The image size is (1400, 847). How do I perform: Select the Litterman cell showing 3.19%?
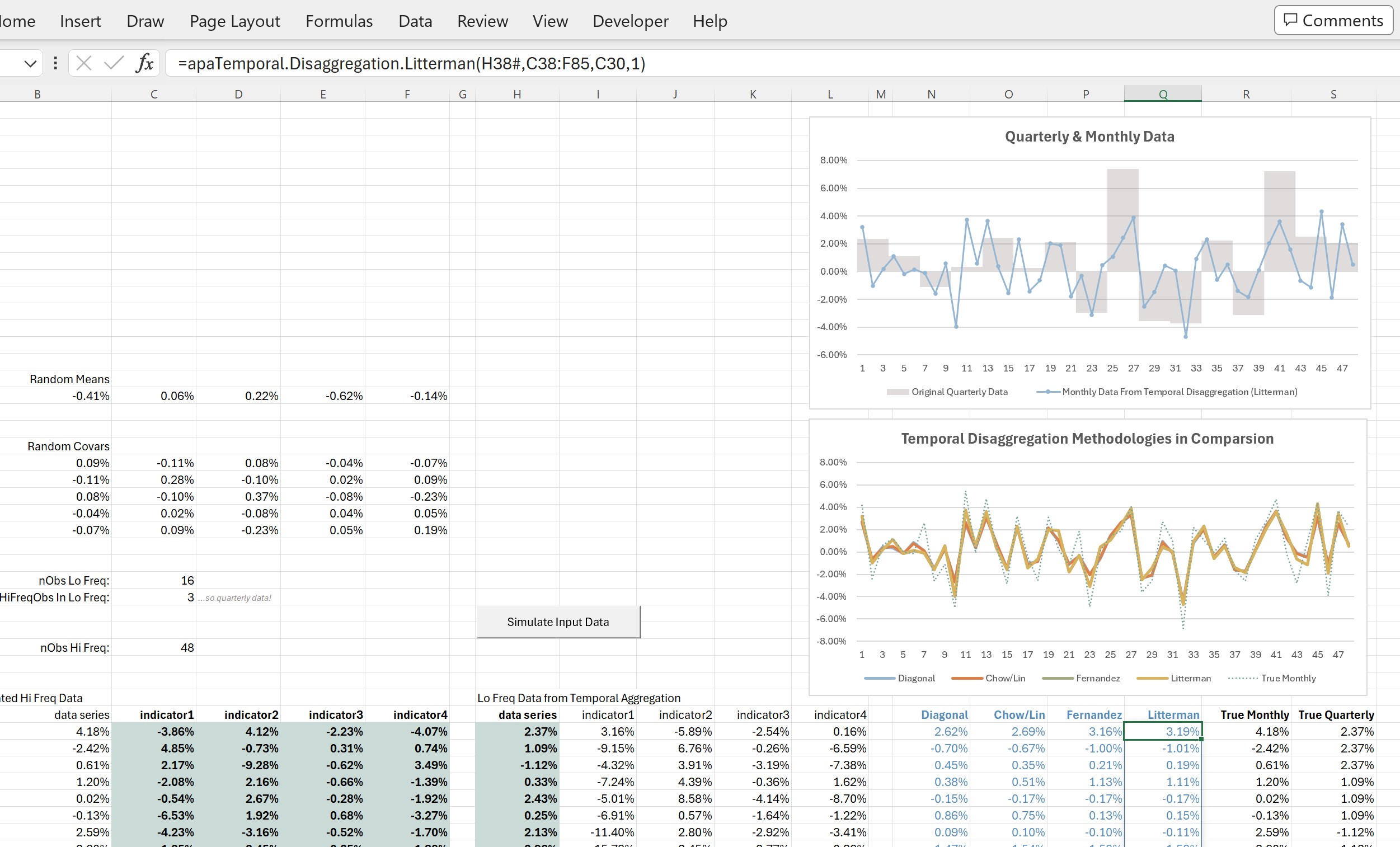tap(1163, 732)
